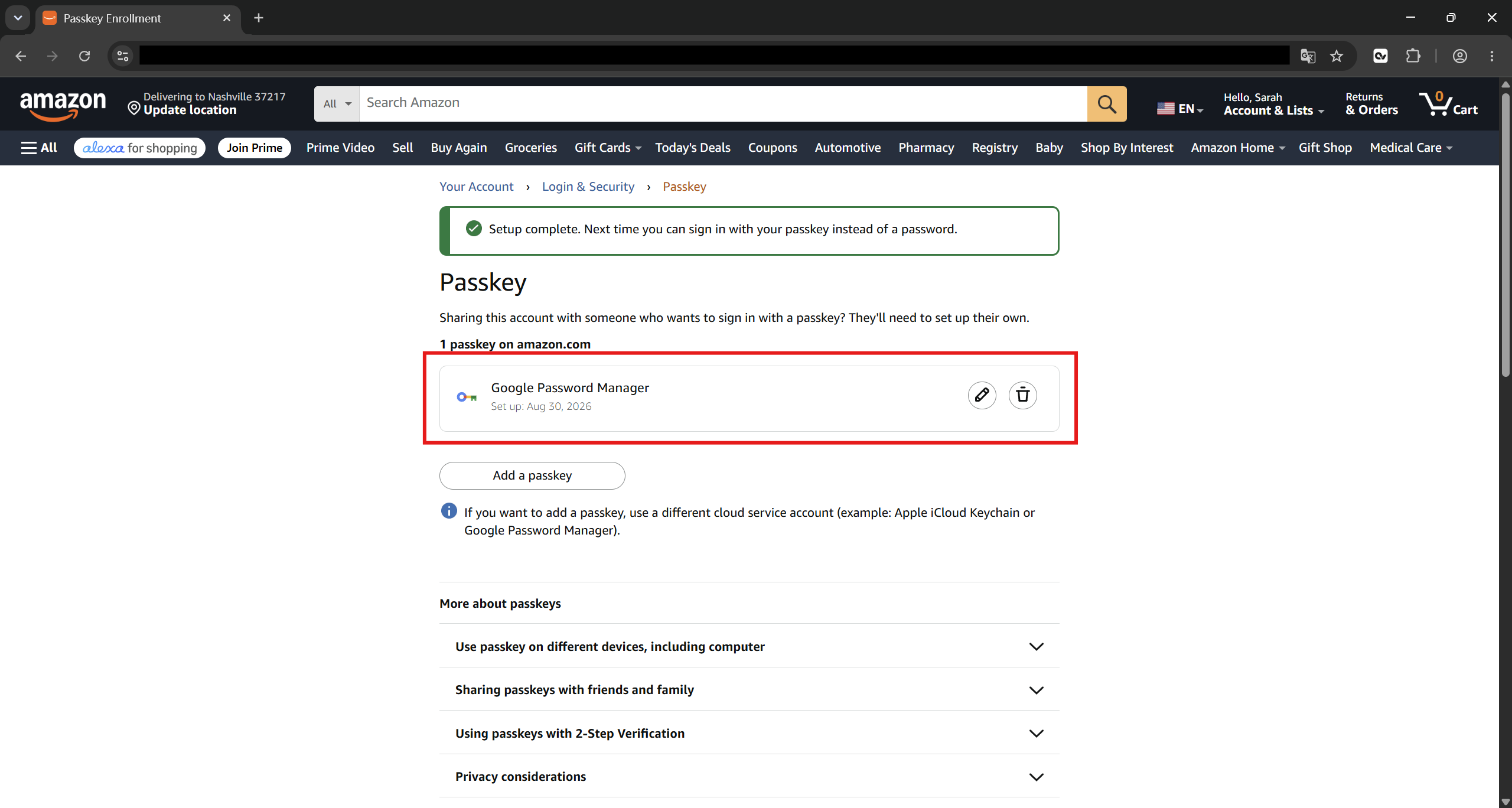Image resolution: width=1512 pixels, height=808 pixels.
Task: Go to Login & Security breadcrumb
Action: [x=588, y=187]
